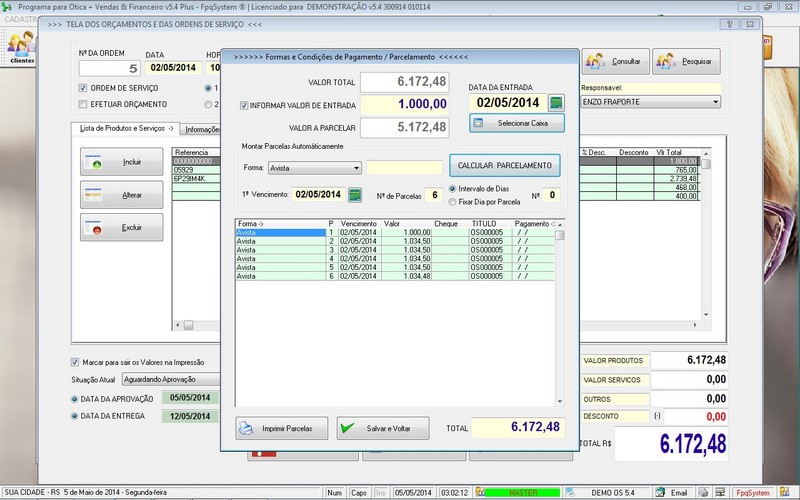The image size is (800, 500).
Task: Uncheck the Ordem de Serviço checkbox
Action: (83, 87)
